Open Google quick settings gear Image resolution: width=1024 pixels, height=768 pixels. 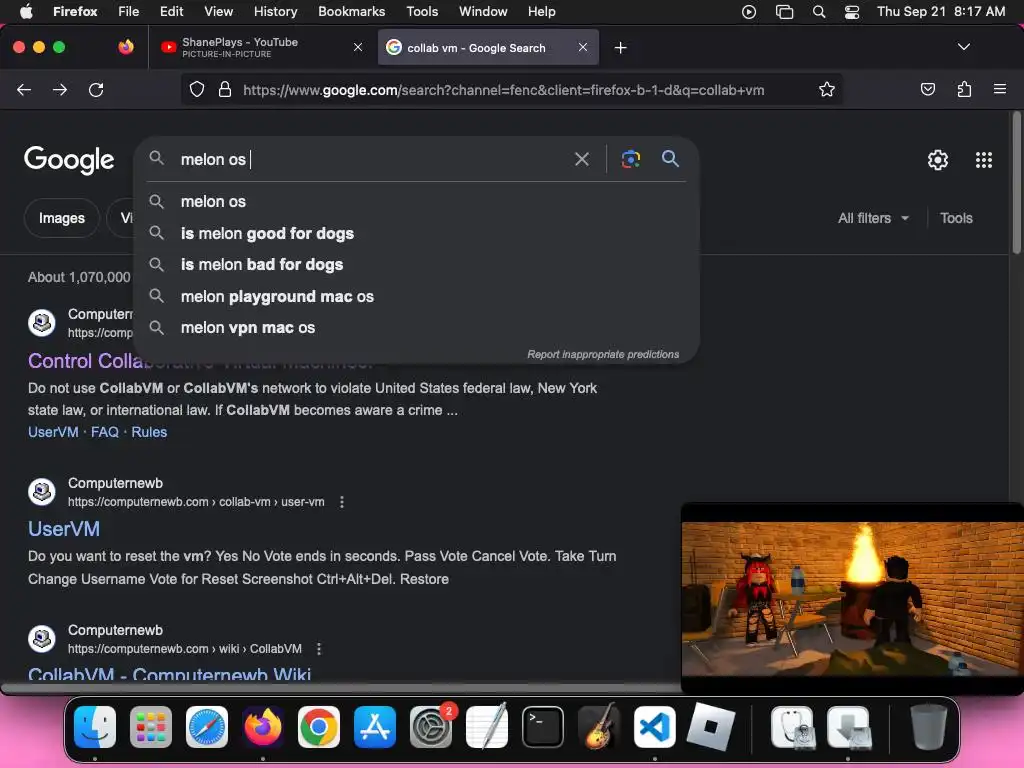pos(938,160)
